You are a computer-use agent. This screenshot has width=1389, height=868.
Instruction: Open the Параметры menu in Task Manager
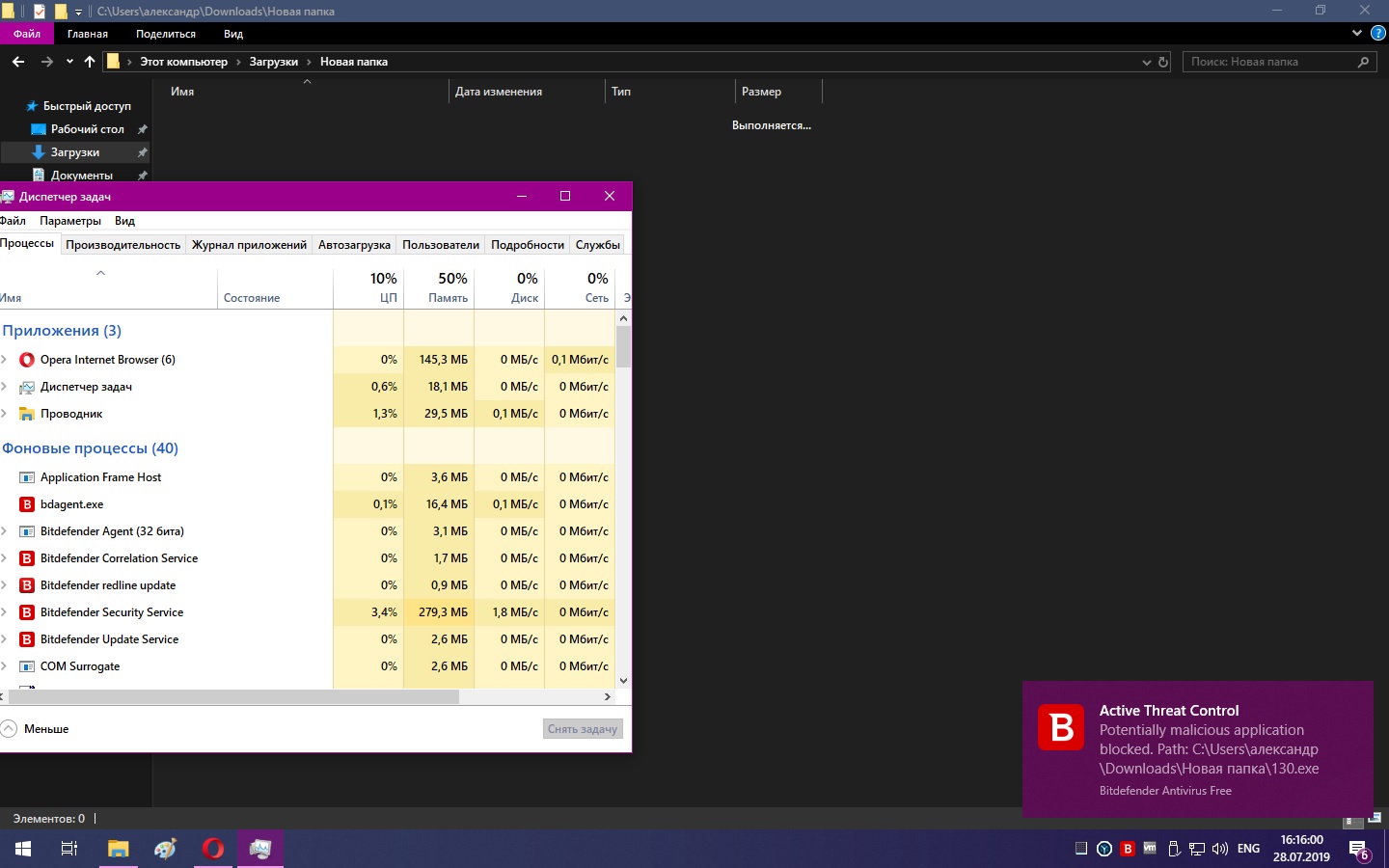pos(70,221)
